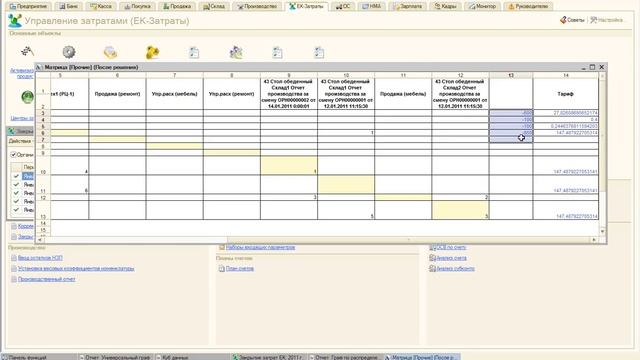Click the checkered flags icon

point(27,52)
